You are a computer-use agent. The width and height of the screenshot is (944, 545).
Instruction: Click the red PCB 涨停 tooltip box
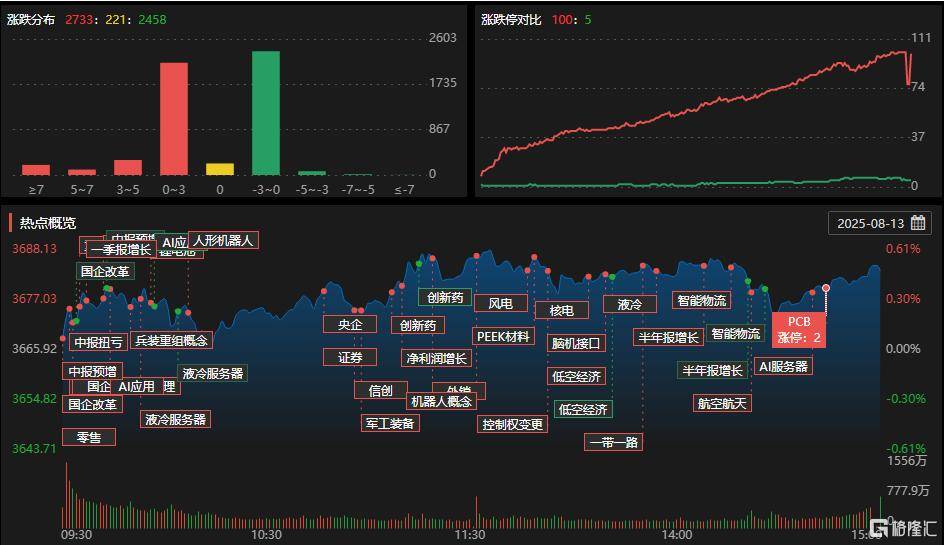pyautogui.click(x=799, y=329)
